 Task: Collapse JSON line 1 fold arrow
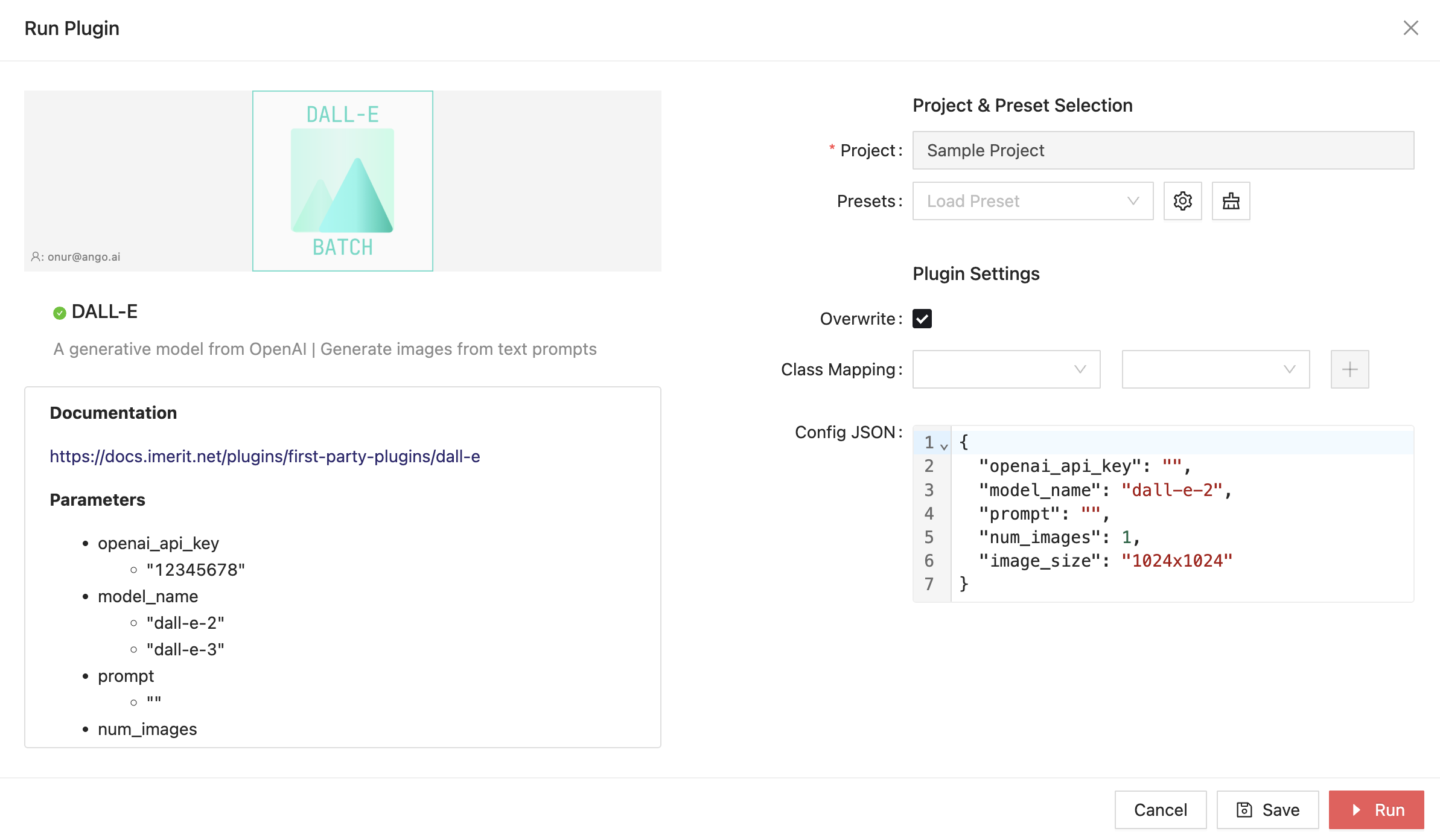tap(944, 447)
